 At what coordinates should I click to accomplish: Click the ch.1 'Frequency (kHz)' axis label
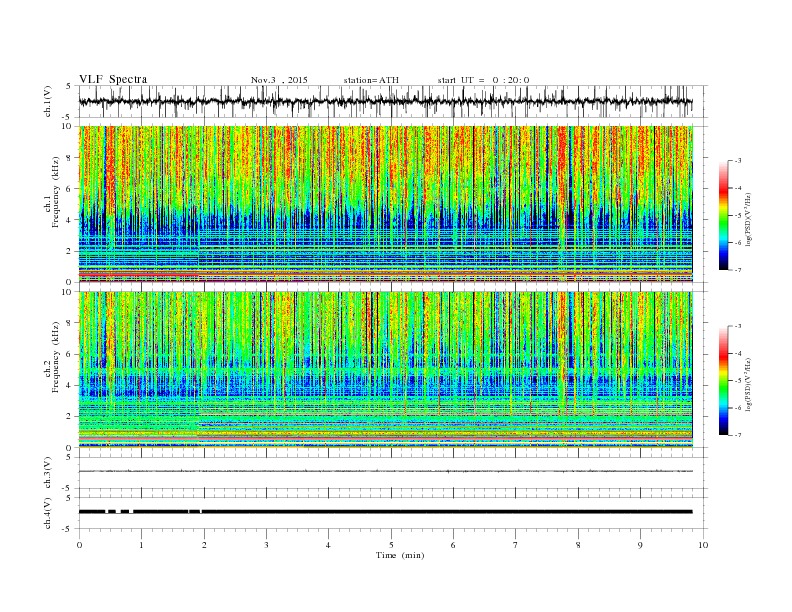click(x=56, y=192)
